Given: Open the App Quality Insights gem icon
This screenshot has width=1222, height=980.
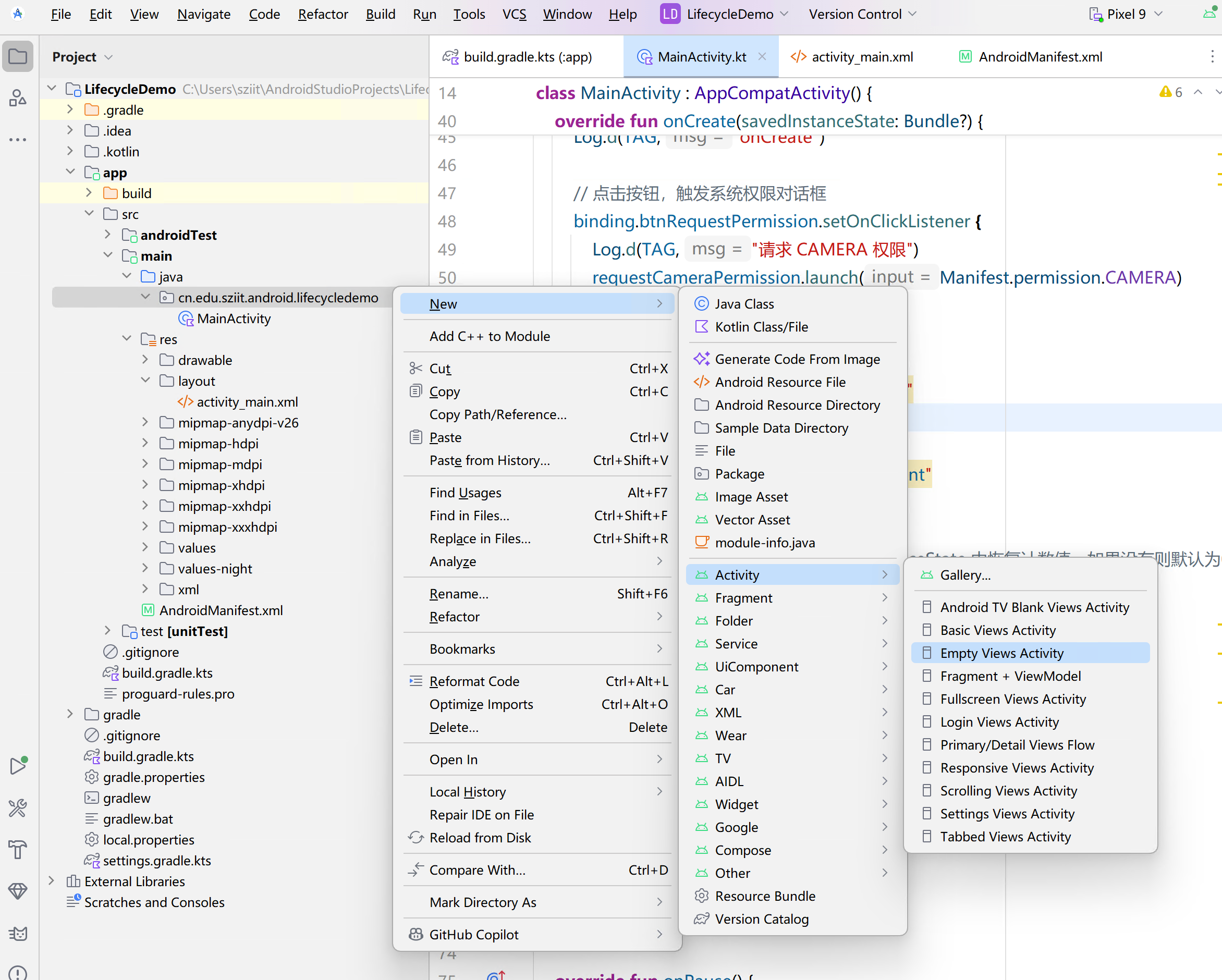Looking at the screenshot, I should [18, 891].
